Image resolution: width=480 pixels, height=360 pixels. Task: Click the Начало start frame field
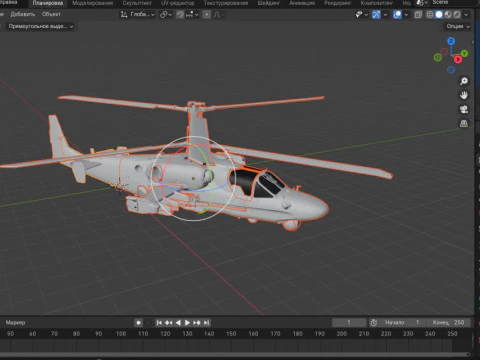[x=403, y=323]
